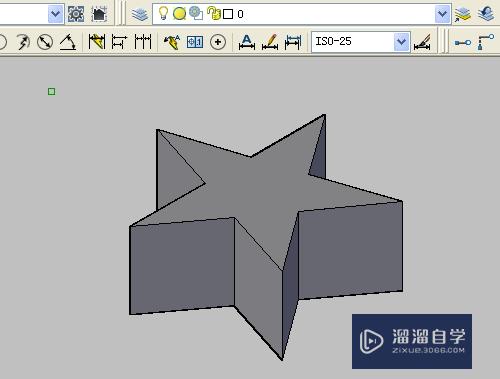Screen dimensions: 500x379
Task: Select the Jogged dimension tool
Action: [x=23, y=42]
